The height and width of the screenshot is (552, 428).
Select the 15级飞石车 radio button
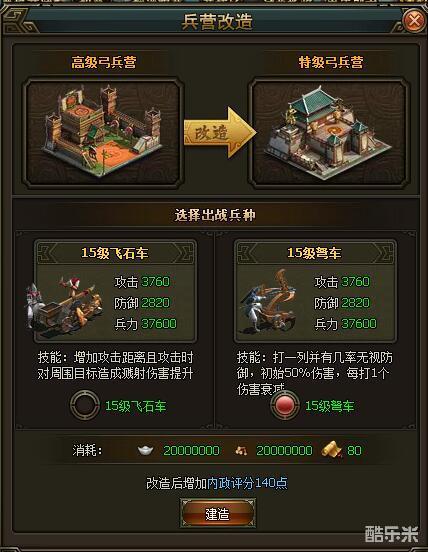pyautogui.click(x=84, y=405)
